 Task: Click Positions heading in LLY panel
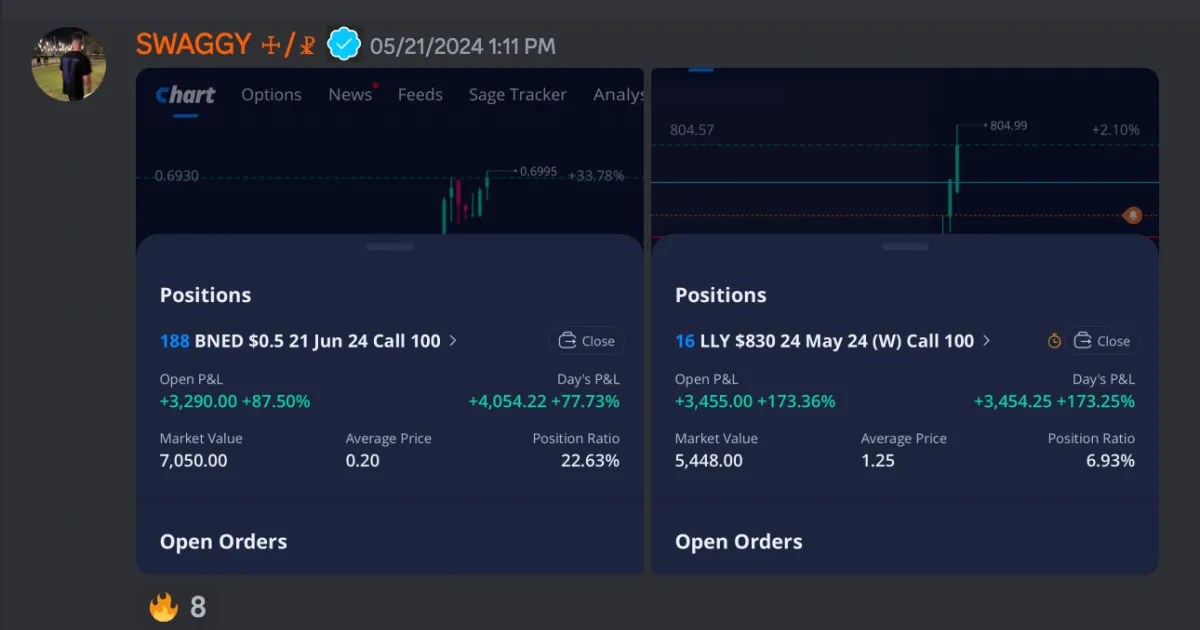pyautogui.click(x=721, y=295)
